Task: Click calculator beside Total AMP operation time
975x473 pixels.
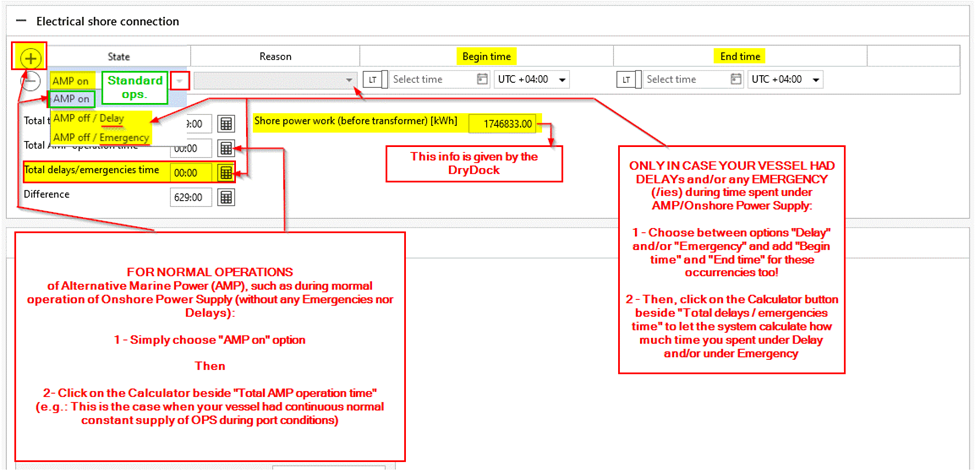Action: coord(226,149)
